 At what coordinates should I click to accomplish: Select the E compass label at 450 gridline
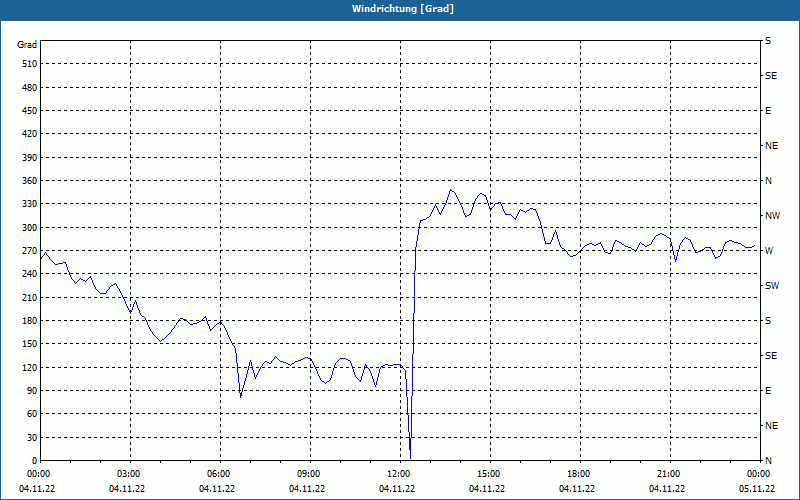coord(768,111)
